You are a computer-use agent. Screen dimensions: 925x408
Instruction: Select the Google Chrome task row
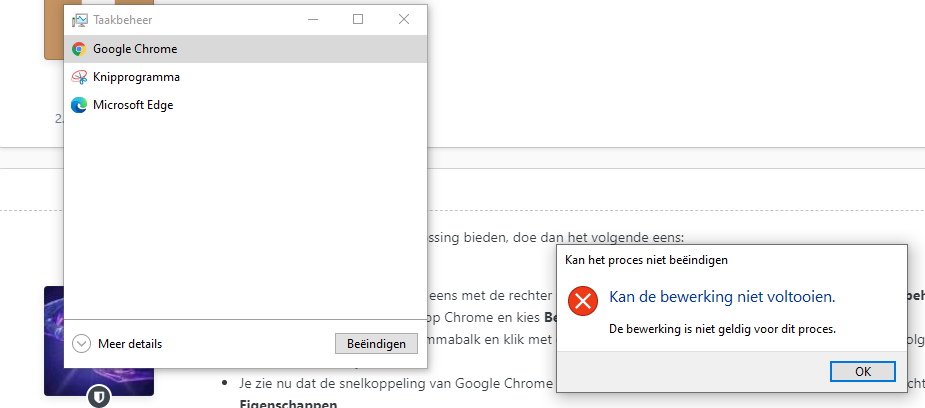click(245, 49)
